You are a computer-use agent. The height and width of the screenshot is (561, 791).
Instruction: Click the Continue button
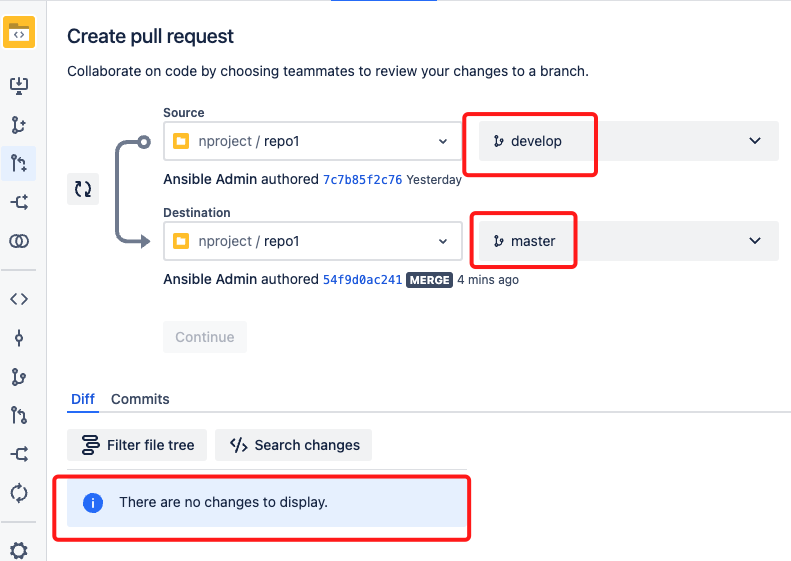pyautogui.click(x=205, y=337)
